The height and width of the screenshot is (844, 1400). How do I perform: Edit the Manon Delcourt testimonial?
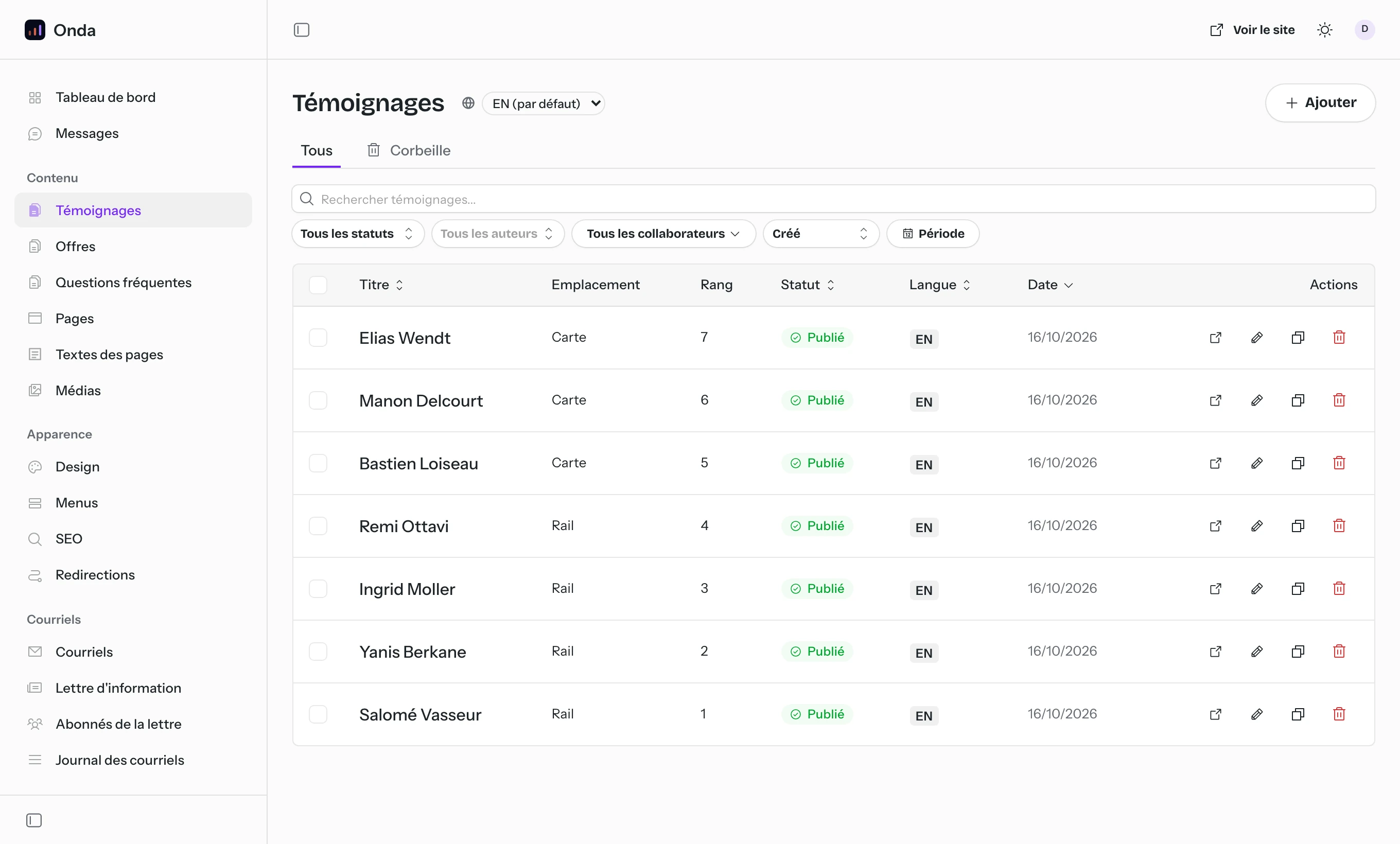(x=1257, y=400)
